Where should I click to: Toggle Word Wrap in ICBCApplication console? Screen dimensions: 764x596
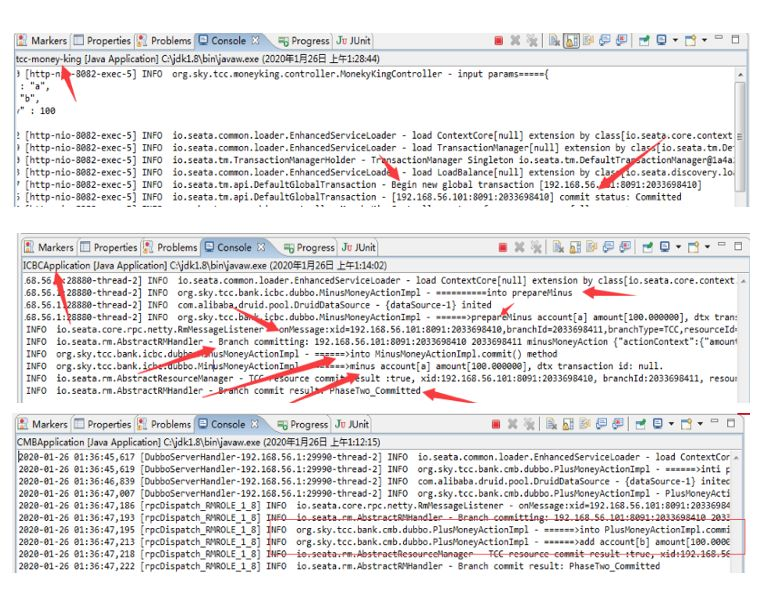coord(592,247)
